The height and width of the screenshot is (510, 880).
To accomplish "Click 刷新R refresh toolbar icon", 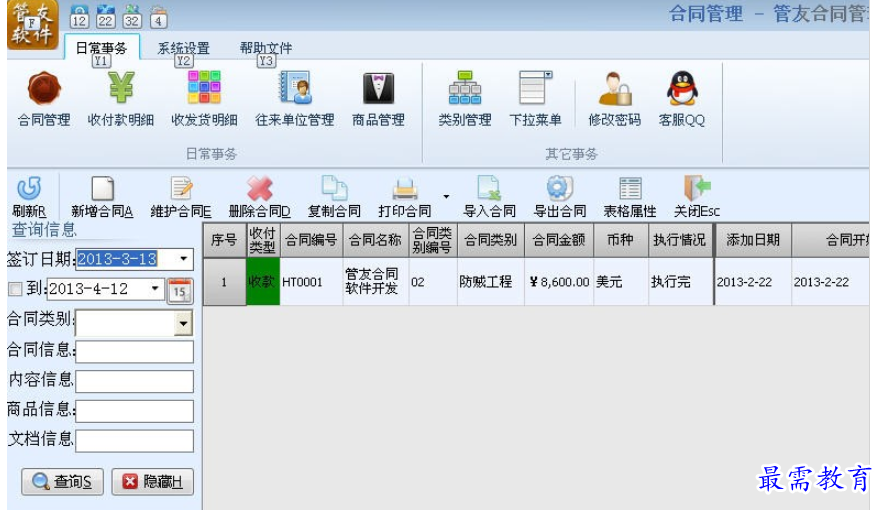I will pyautogui.click(x=29, y=189).
